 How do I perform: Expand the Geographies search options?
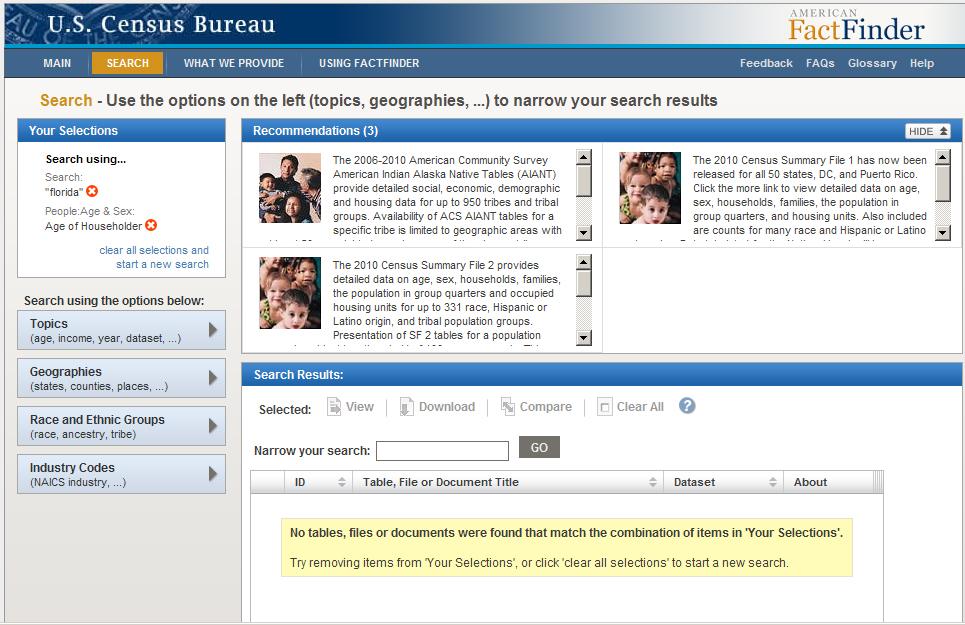(x=121, y=378)
